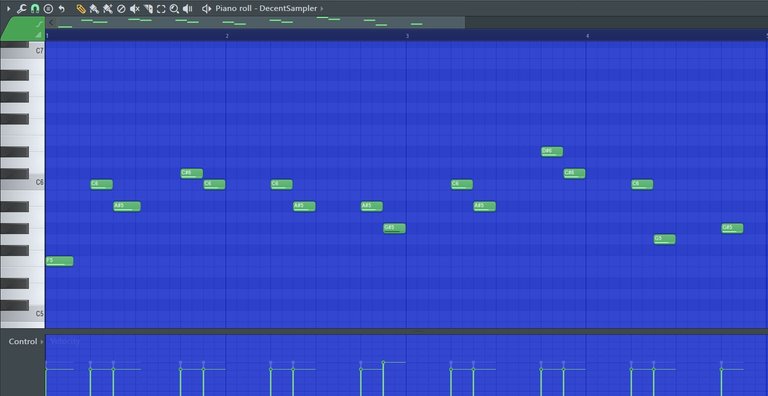
Task: Open the piano roll options arrow menu
Action: click(x=8, y=8)
